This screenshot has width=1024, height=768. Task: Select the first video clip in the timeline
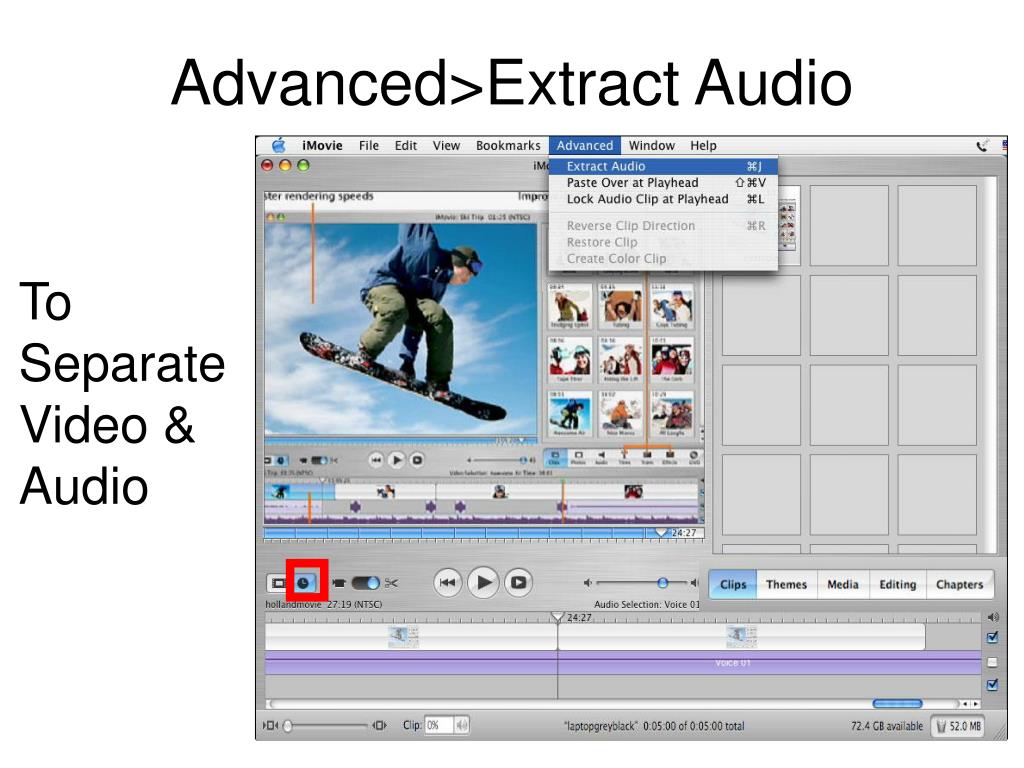(411, 637)
